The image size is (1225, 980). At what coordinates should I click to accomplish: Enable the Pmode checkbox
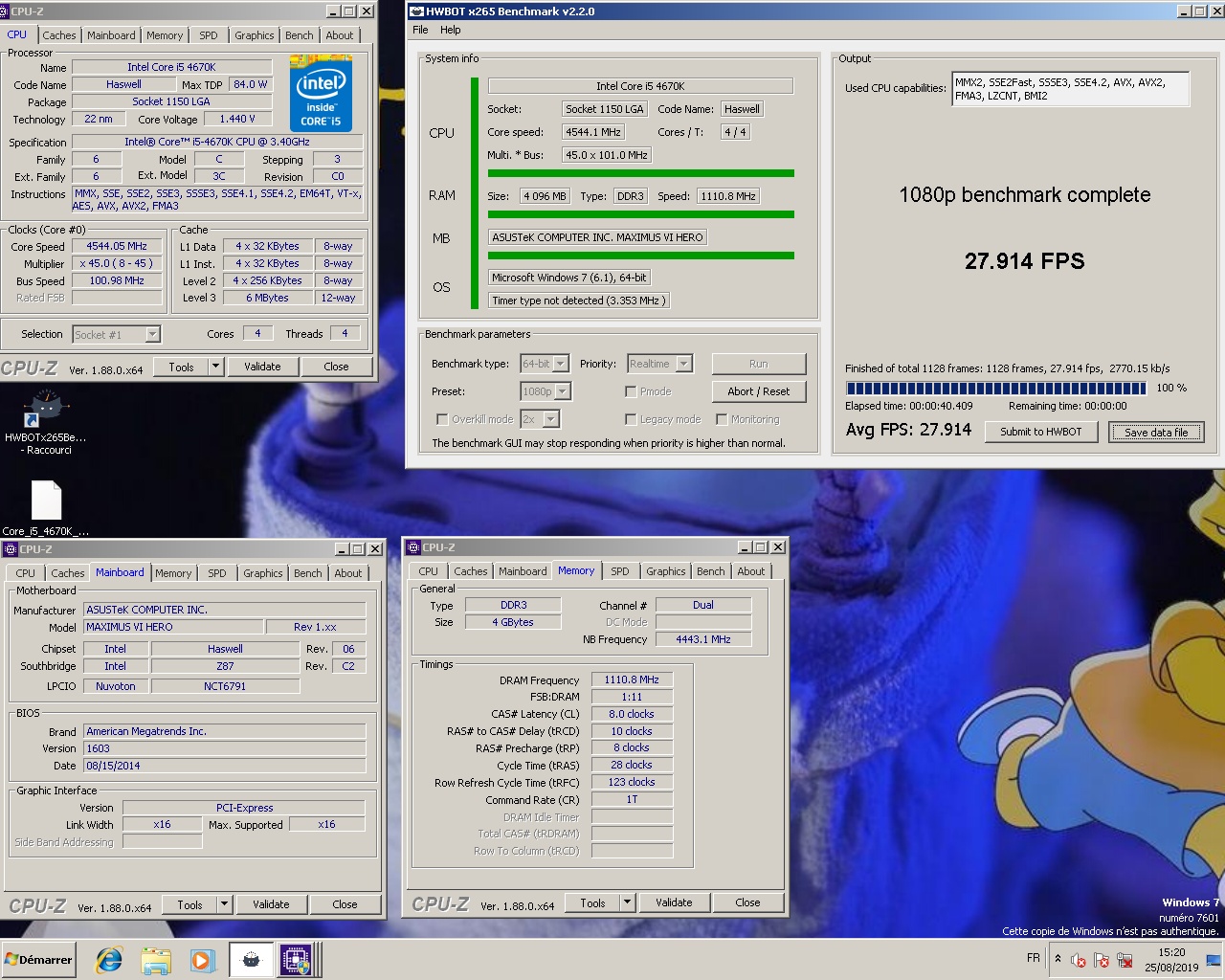631,391
